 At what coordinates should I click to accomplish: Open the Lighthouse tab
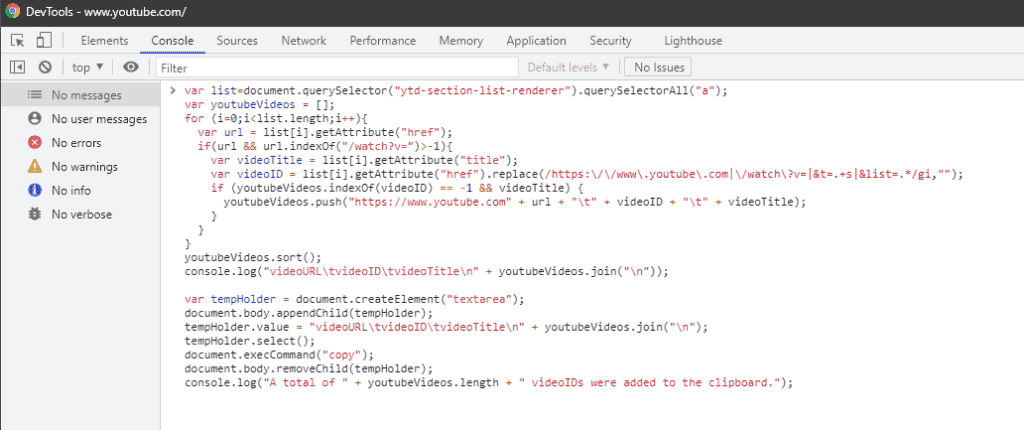693,41
